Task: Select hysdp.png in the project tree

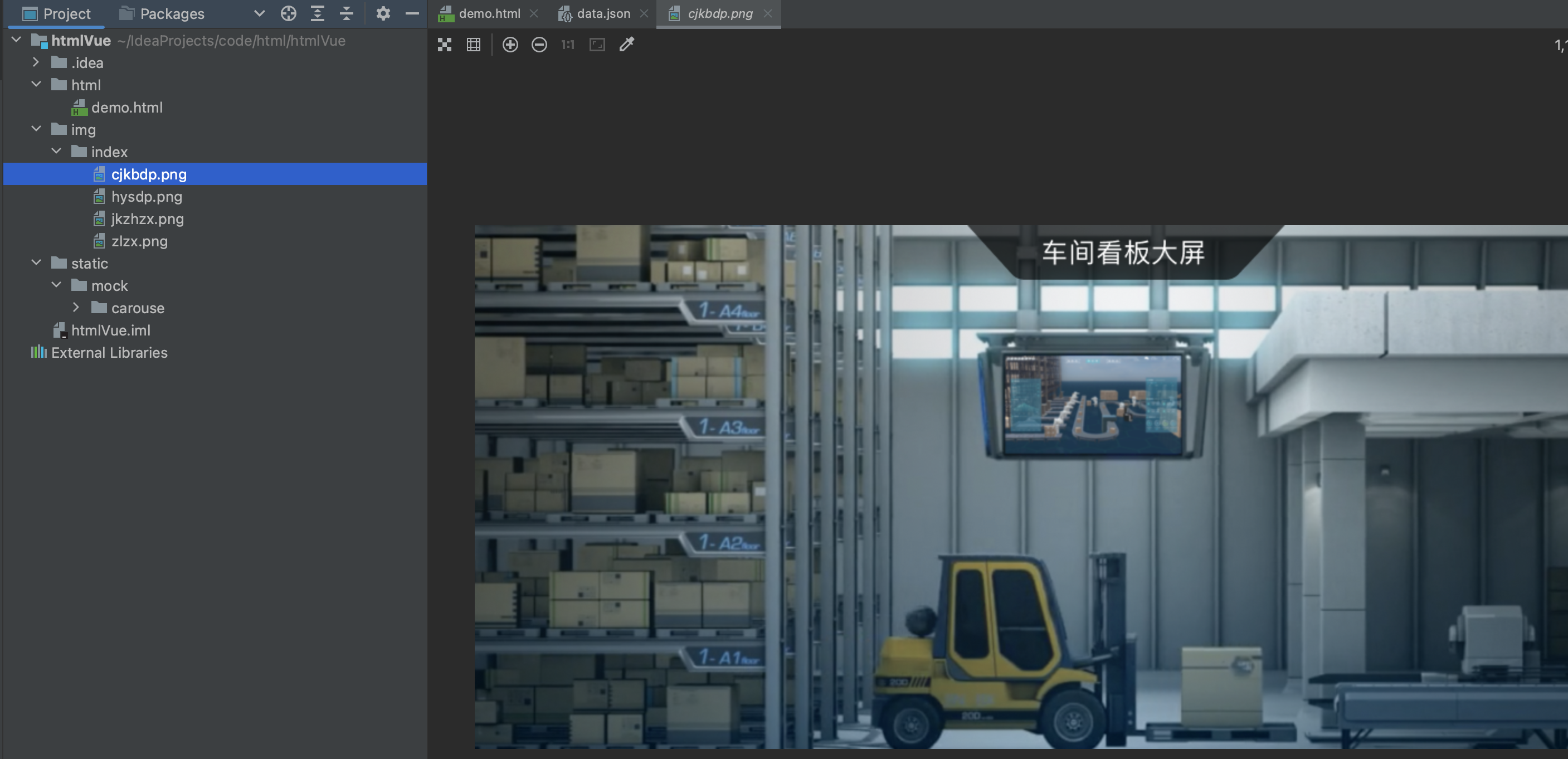Action: pos(146,197)
